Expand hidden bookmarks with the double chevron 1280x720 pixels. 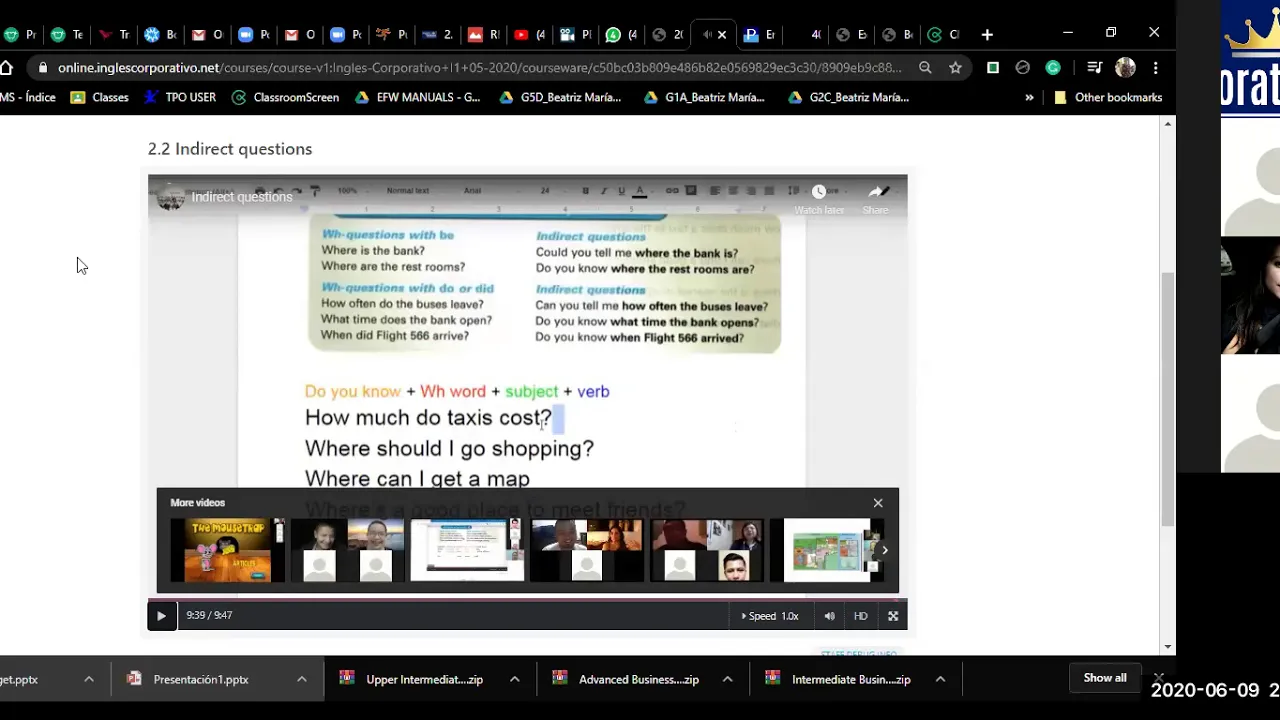(1029, 98)
